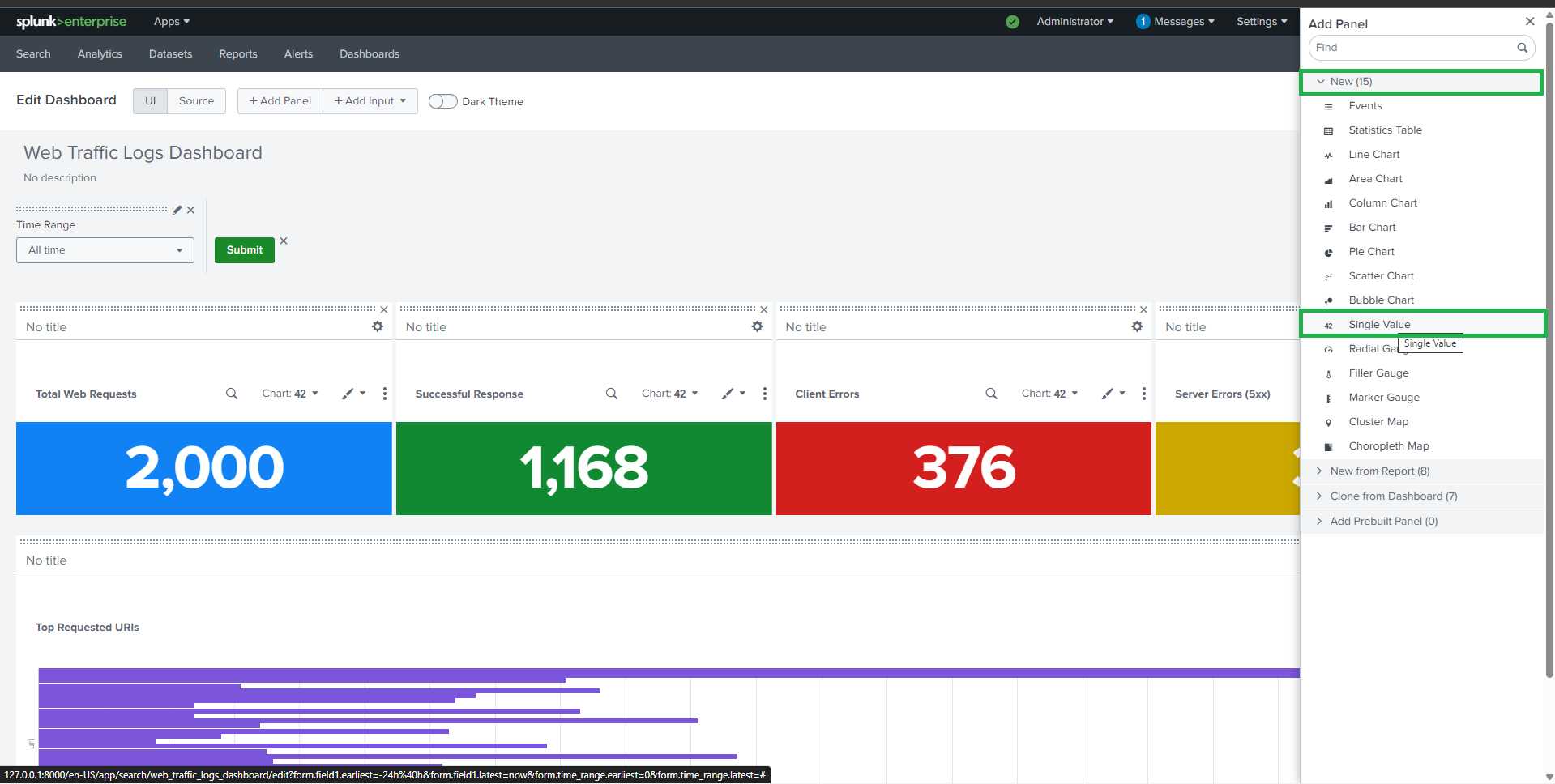Click the blue 2,000 single value tile
This screenshot has height=784, width=1555.
204,468
